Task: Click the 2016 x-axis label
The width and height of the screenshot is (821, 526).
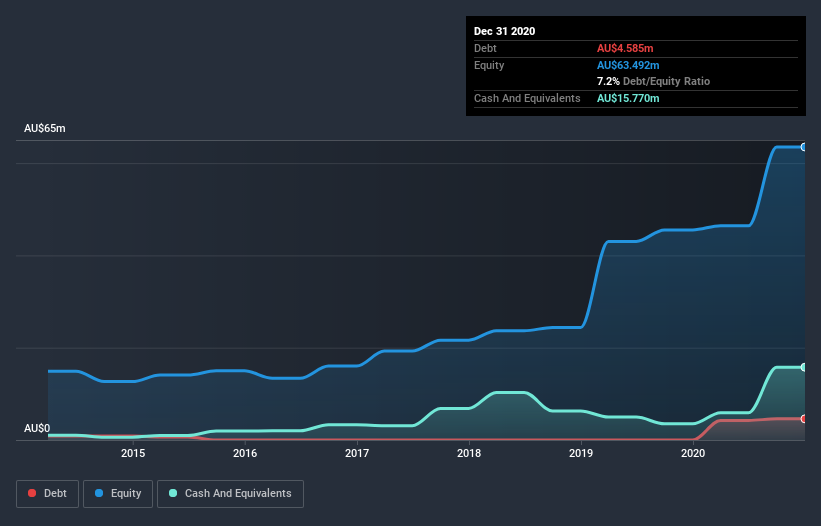Action: [x=245, y=453]
